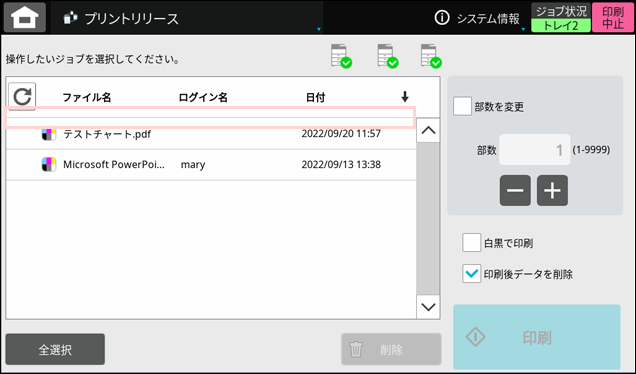This screenshot has width=636, height=374.
Task: Enable 白黒で印刷 checkbox
Action: coord(471,243)
